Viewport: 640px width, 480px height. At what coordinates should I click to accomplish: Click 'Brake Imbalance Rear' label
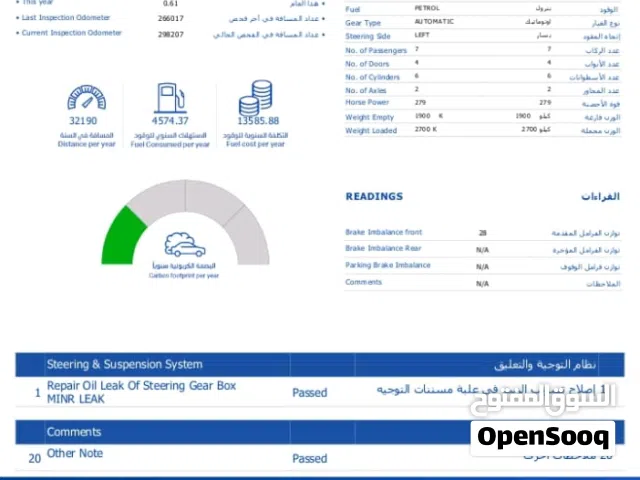383,248
